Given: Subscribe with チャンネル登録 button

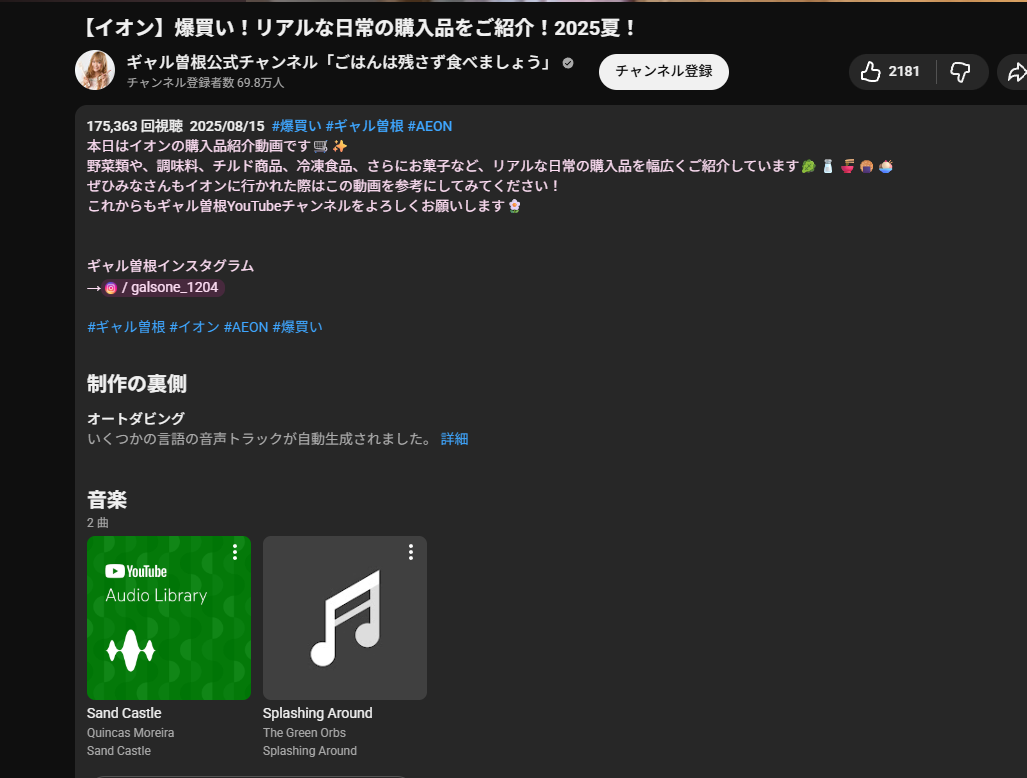Looking at the screenshot, I should (663, 71).
